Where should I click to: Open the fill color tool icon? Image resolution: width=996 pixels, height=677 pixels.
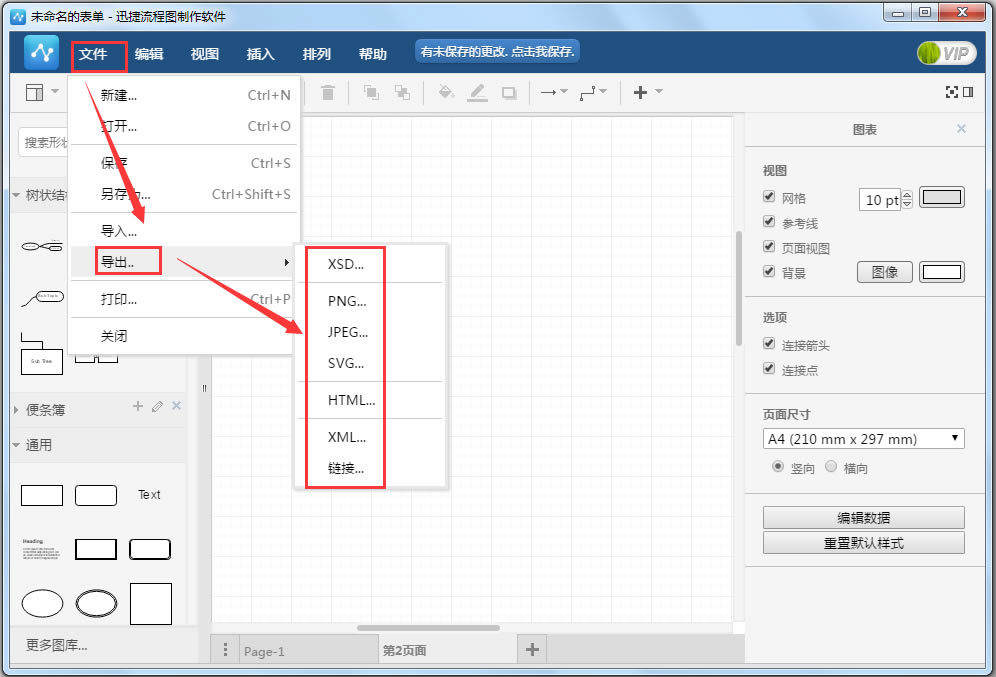445,92
